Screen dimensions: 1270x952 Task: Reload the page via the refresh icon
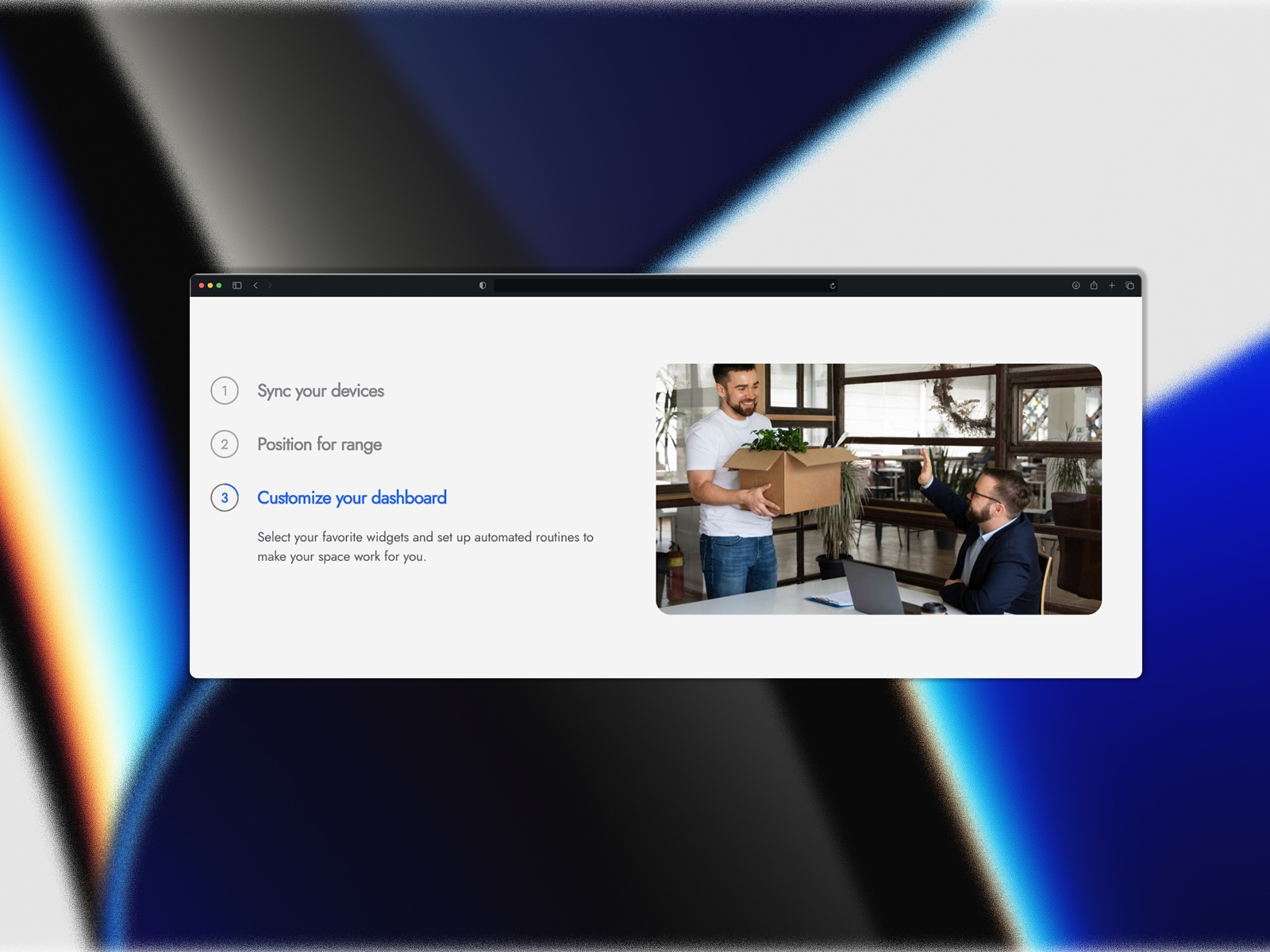click(x=833, y=286)
